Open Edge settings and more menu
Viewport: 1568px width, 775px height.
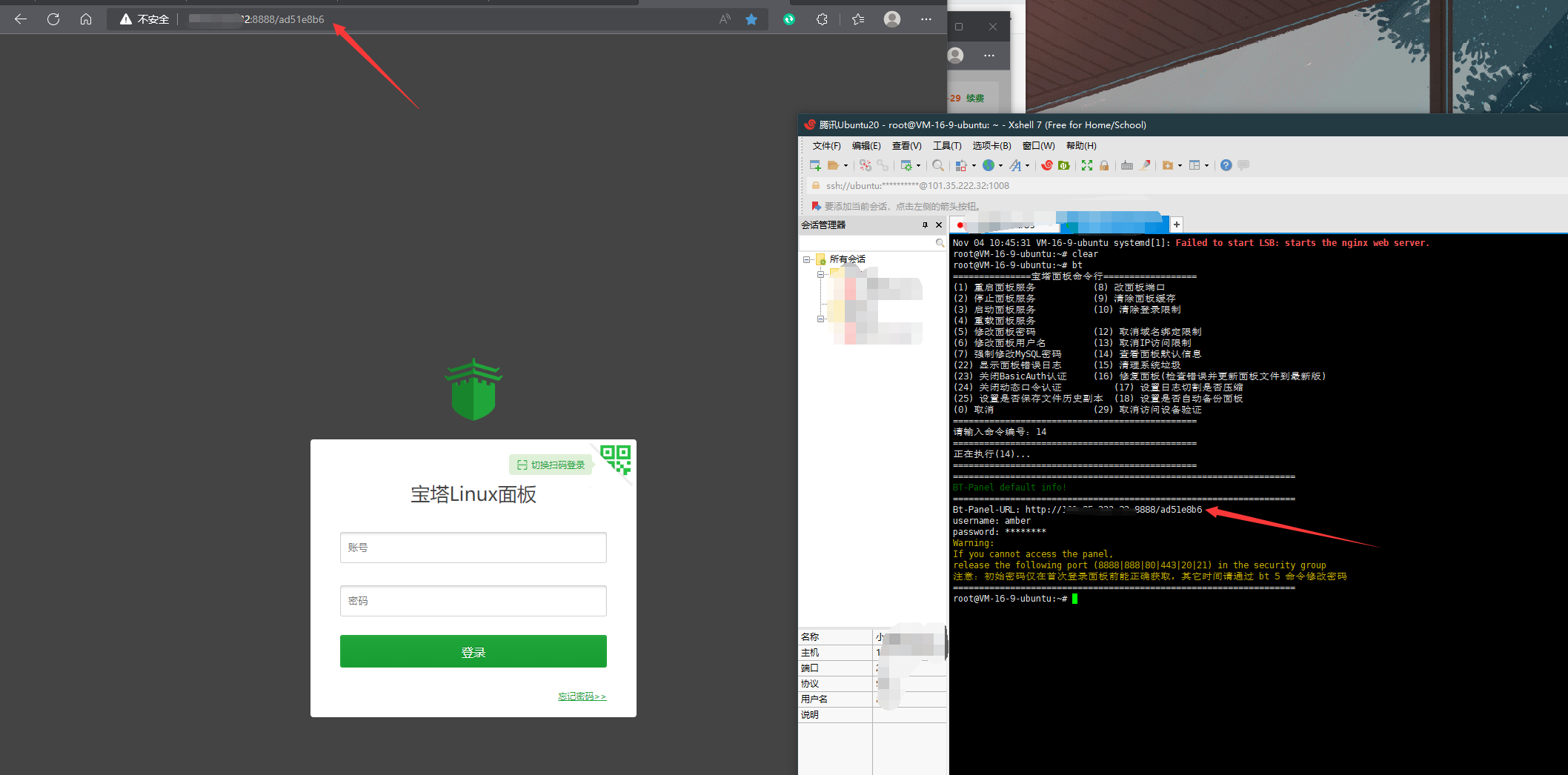(926, 19)
